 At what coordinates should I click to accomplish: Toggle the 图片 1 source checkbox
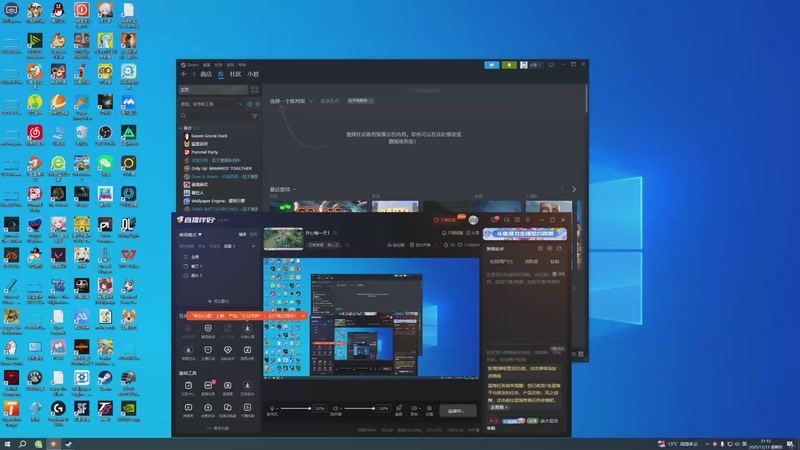tap(186, 276)
